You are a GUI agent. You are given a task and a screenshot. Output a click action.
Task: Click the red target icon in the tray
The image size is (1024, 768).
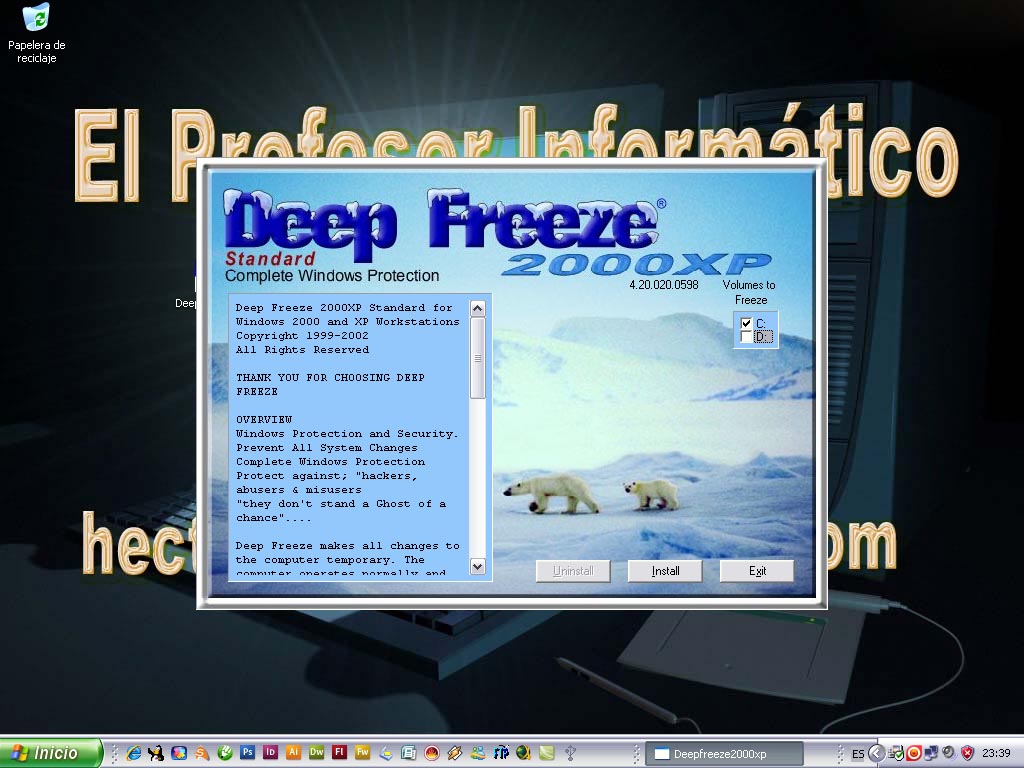(x=914, y=752)
